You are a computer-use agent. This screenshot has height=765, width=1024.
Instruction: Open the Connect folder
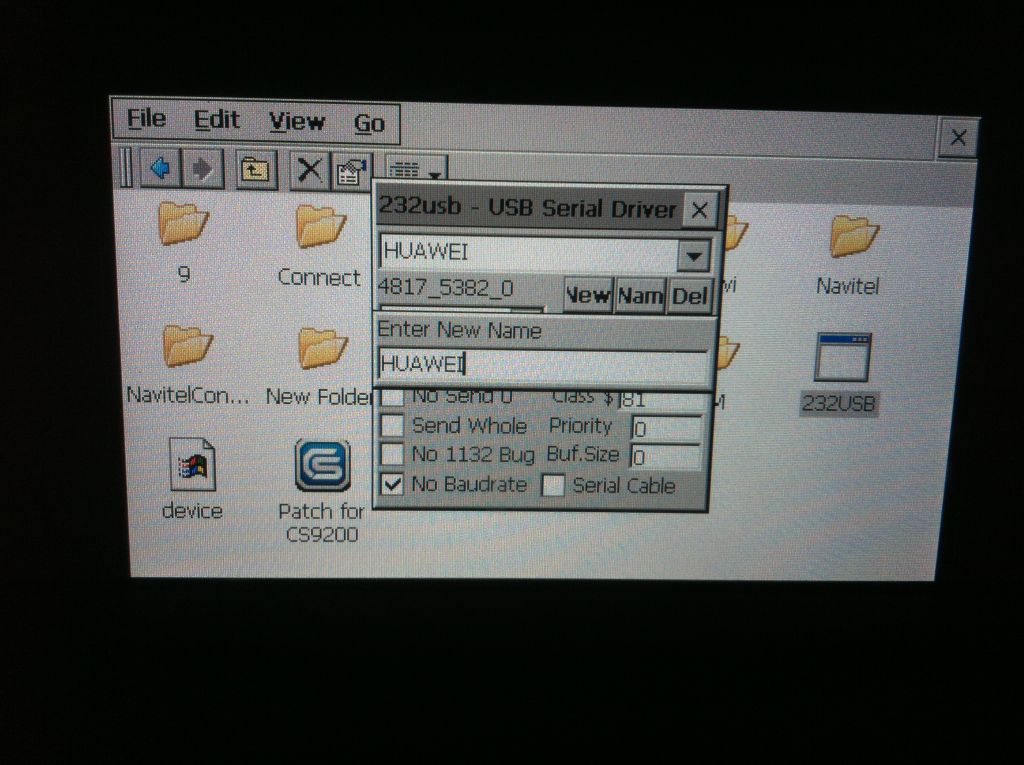pos(319,245)
